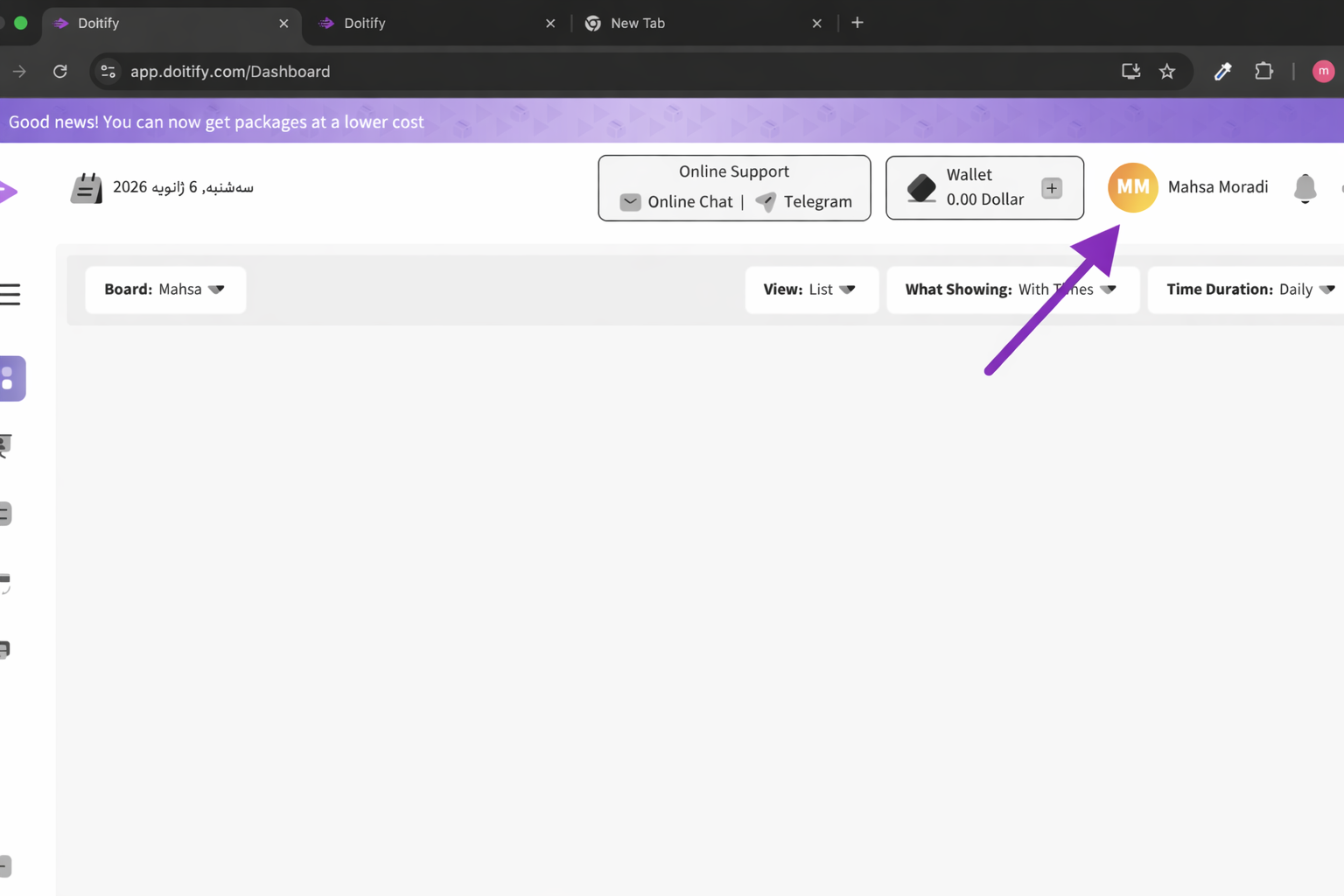Screen dimensions: 1344x896
Task: Close the active first Doitify tab
Action: [283, 24]
